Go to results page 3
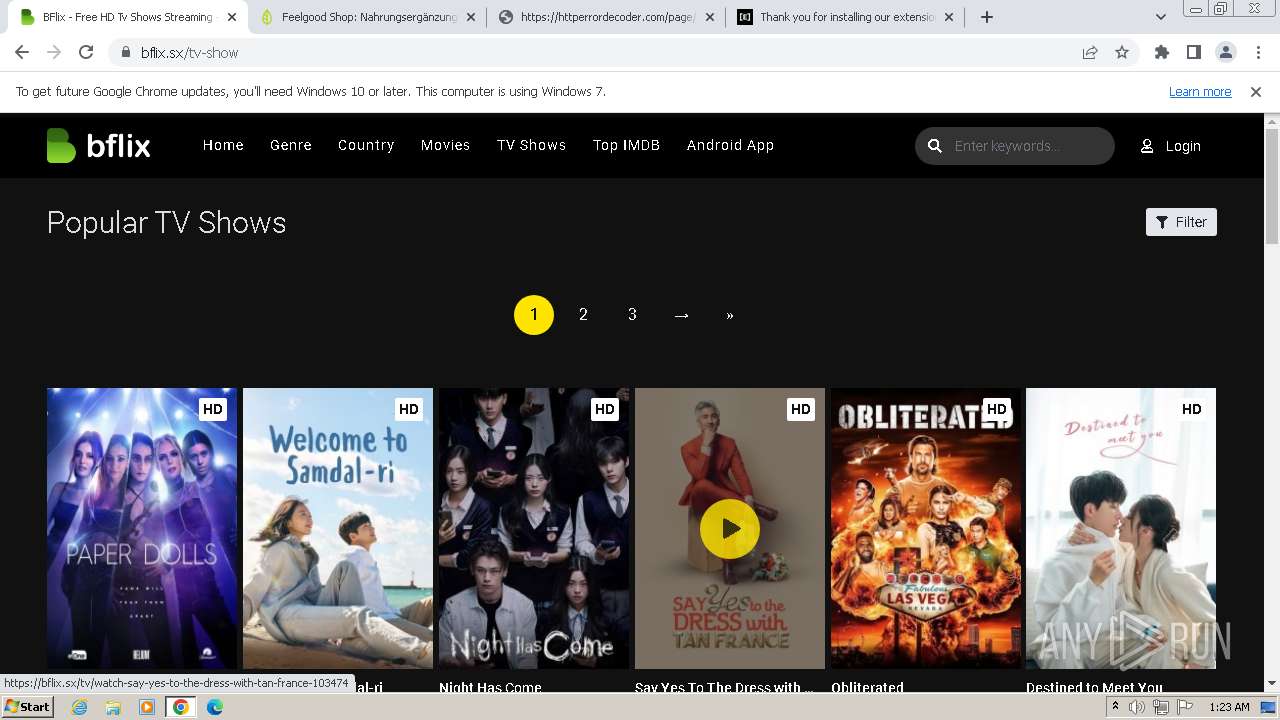1280x720 pixels. (x=632, y=315)
